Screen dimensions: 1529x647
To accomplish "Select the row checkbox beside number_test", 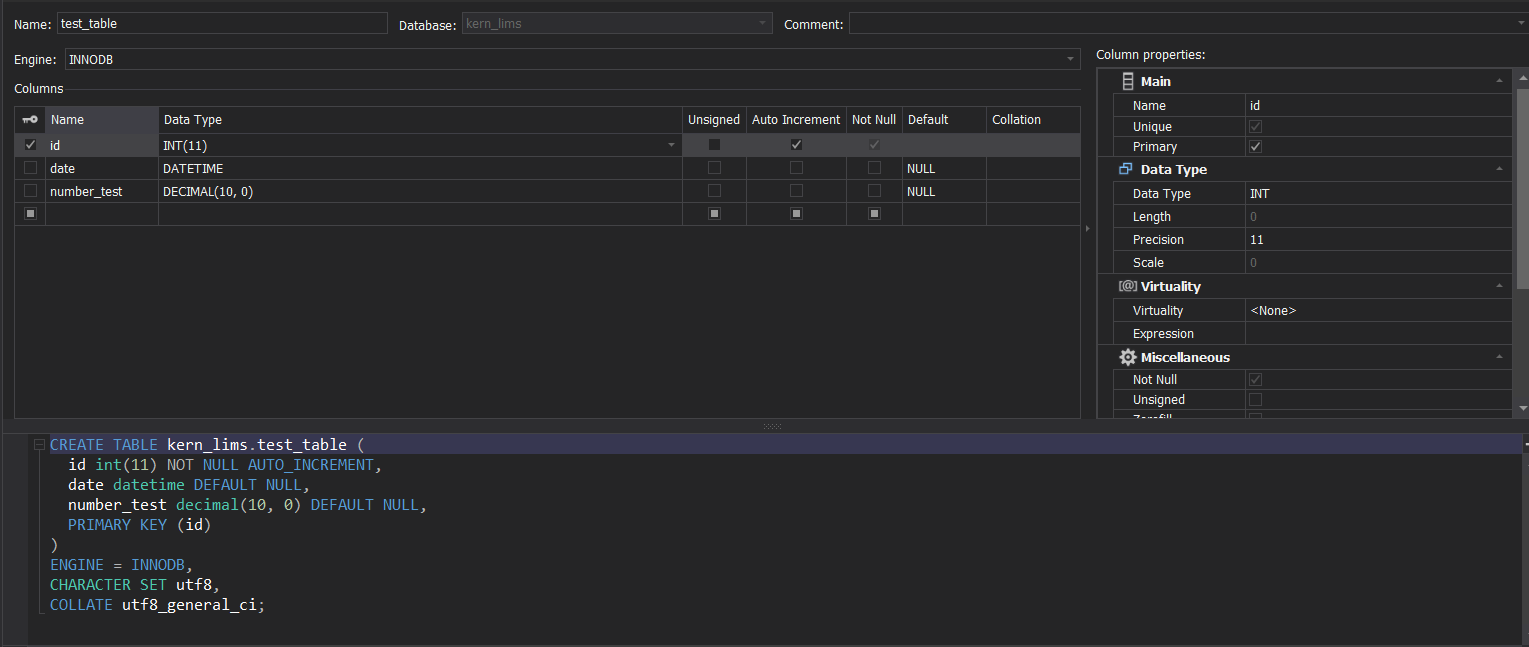I will coord(30,190).
